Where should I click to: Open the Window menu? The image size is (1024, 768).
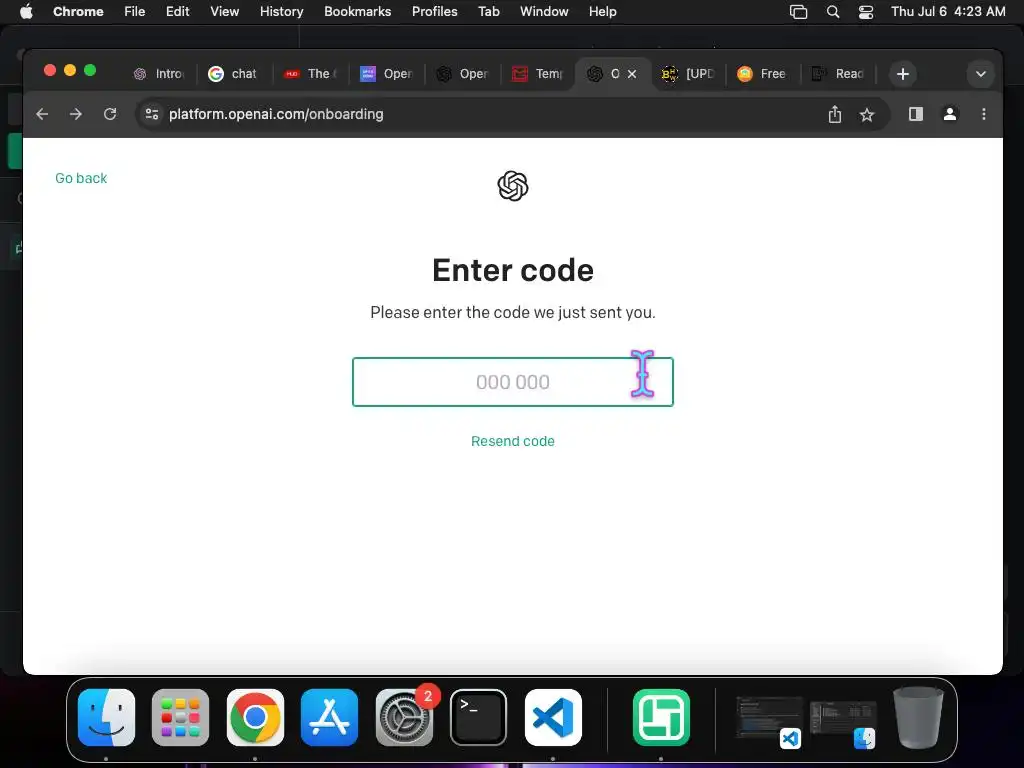pyautogui.click(x=544, y=11)
